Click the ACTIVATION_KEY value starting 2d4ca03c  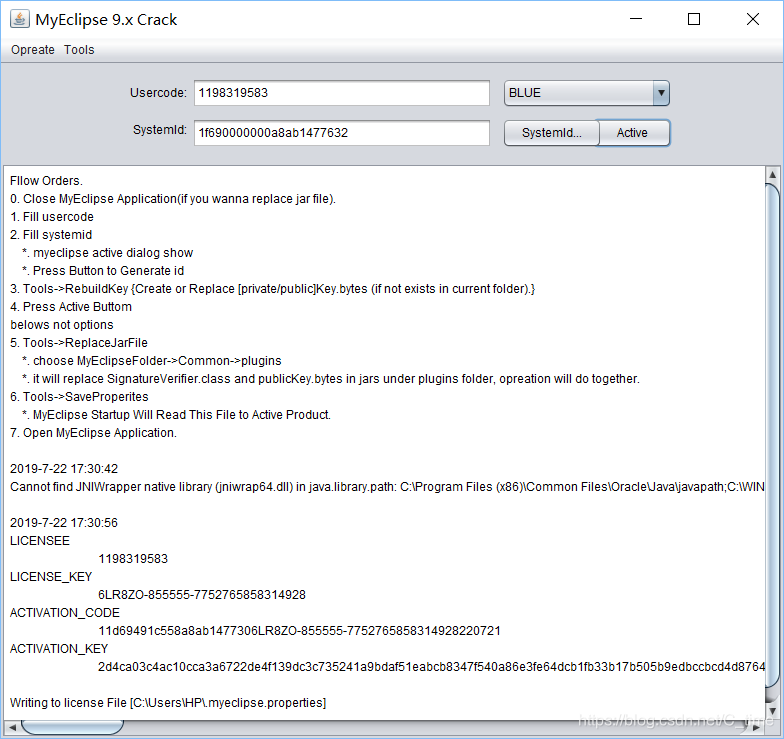(x=431, y=666)
